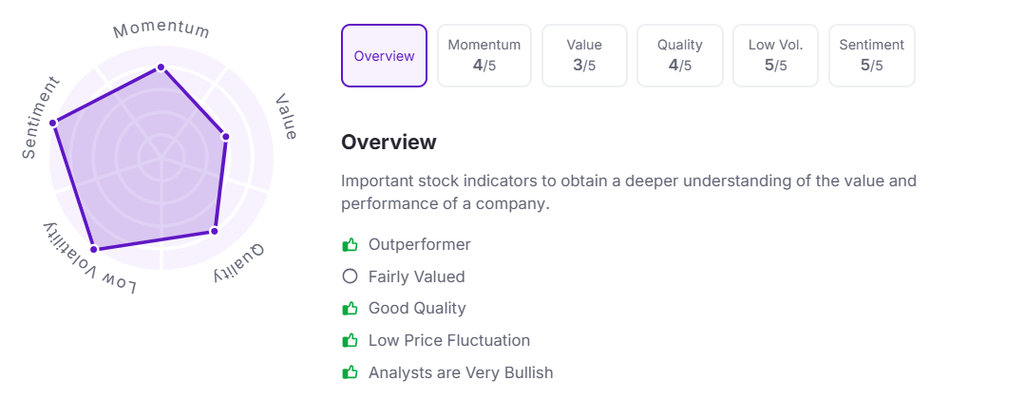Select the Low Vol. 5/5 tab
The image size is (1024, 419).
coord(776,56)
